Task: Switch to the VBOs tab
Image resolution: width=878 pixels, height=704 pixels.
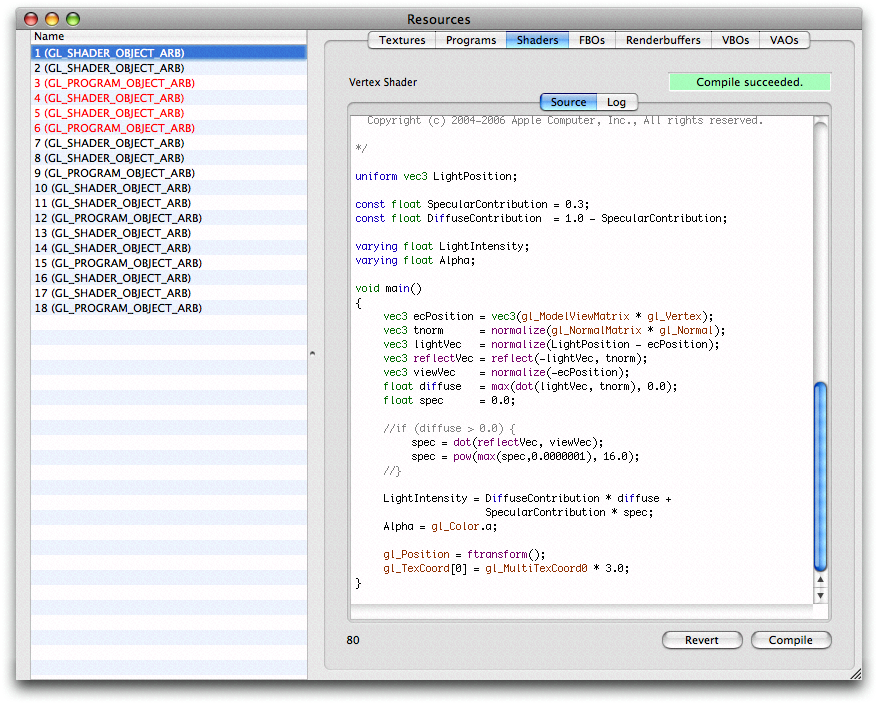Action: tap(735, 40)
